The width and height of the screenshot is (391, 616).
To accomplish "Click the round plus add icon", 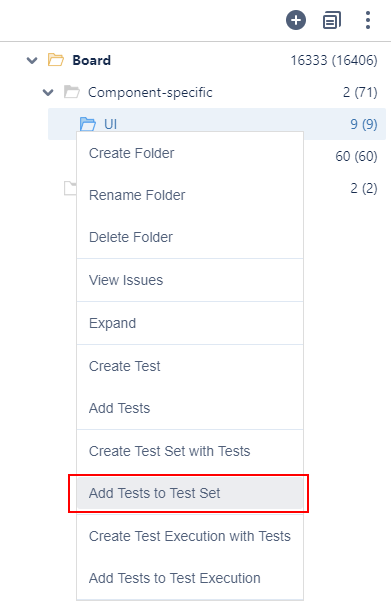I will tap(296, 20).
